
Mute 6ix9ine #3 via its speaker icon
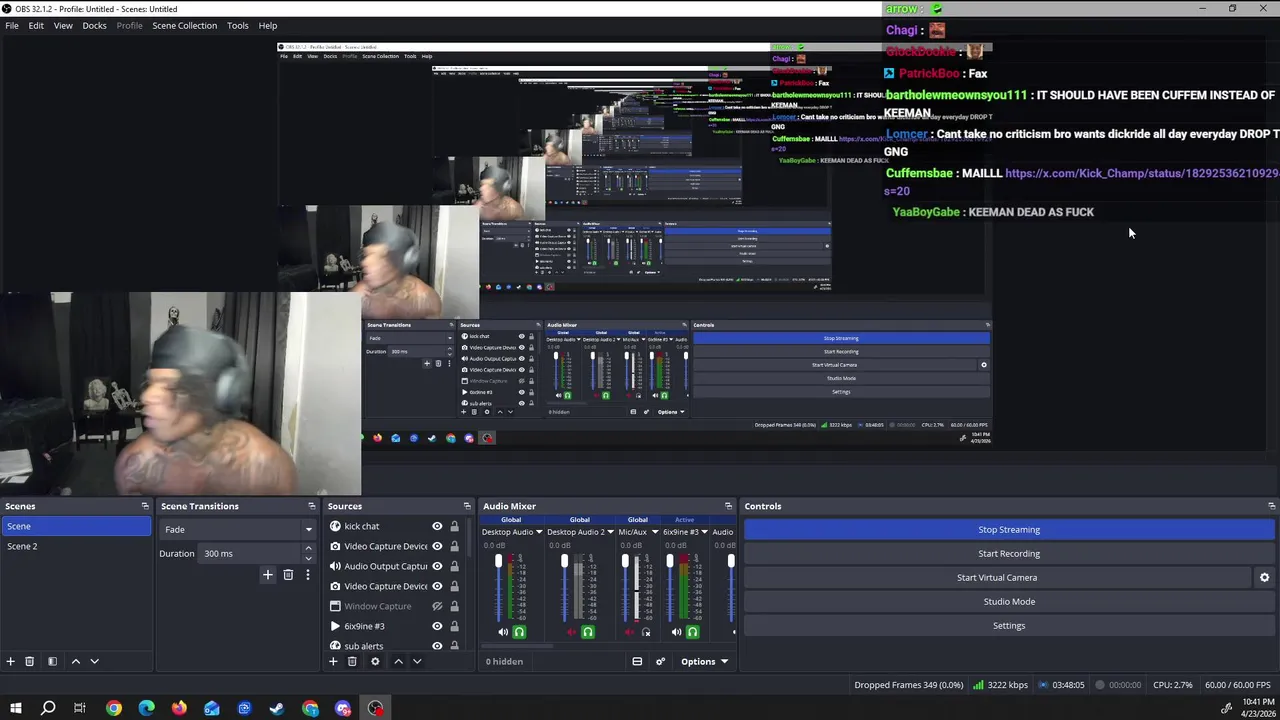676,632
